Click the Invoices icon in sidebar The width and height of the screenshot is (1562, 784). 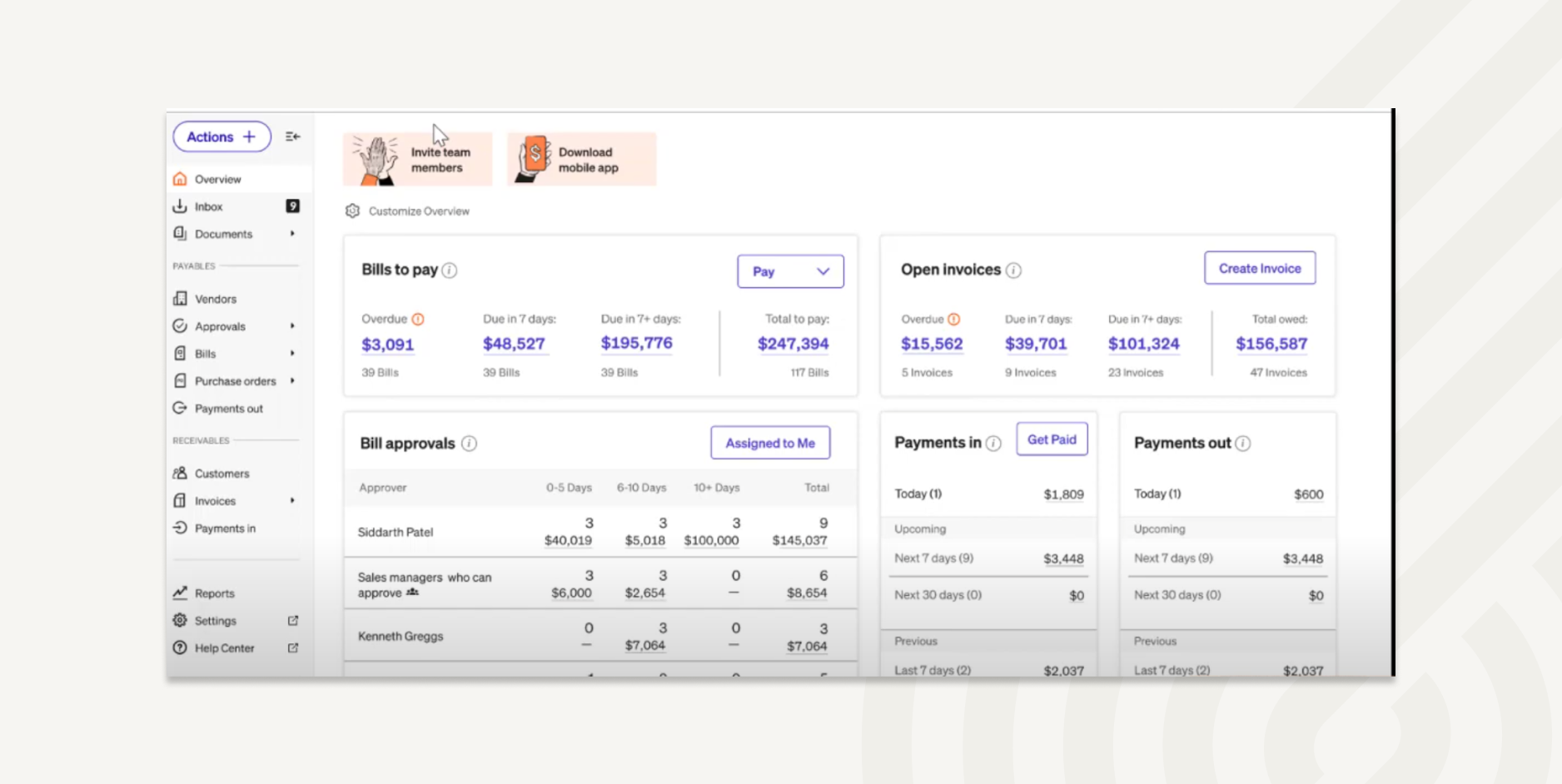[180, 500]
